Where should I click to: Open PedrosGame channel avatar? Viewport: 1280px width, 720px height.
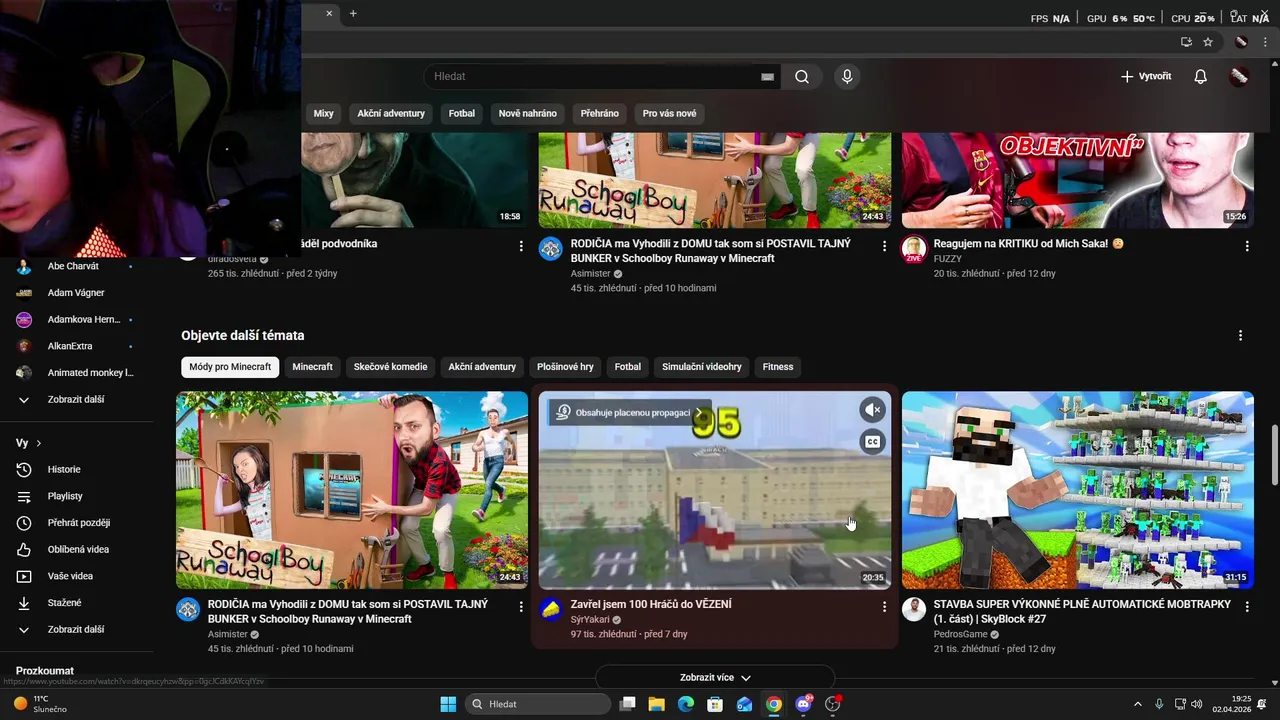[914, 609]
